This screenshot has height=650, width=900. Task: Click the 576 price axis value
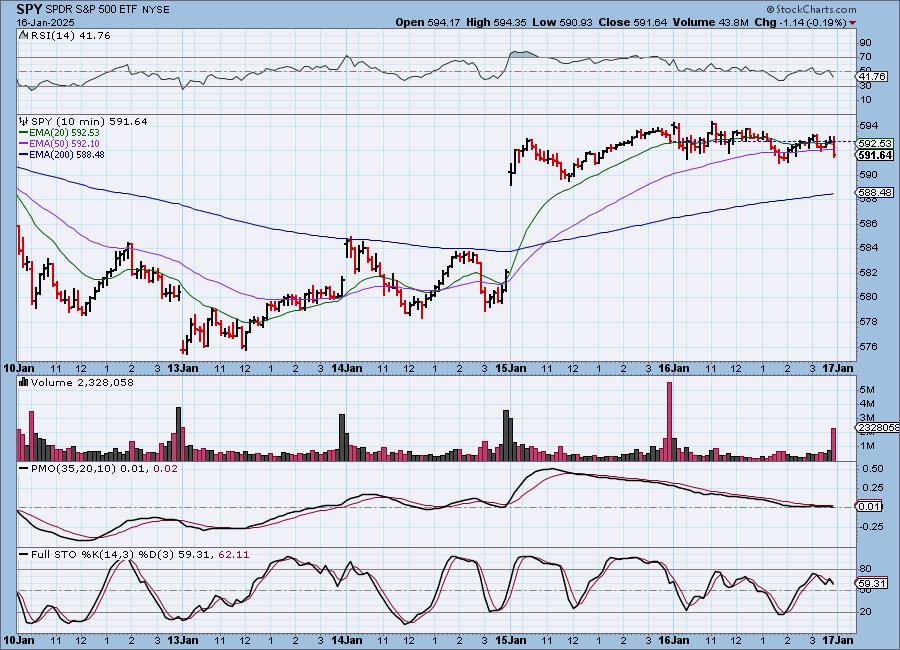click(x=869, y=346)
